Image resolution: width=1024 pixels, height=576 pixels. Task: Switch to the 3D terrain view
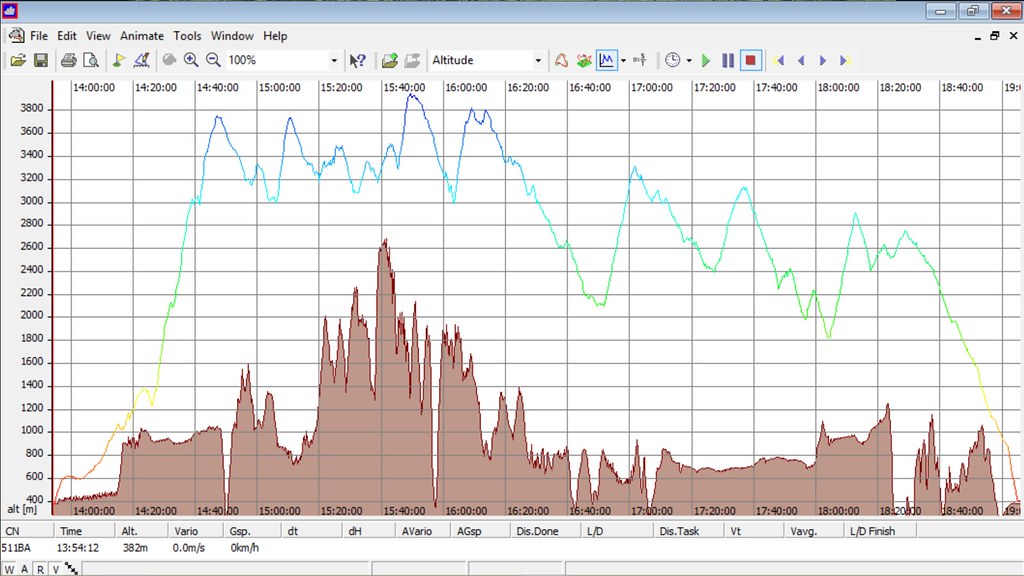coord(584,61)
